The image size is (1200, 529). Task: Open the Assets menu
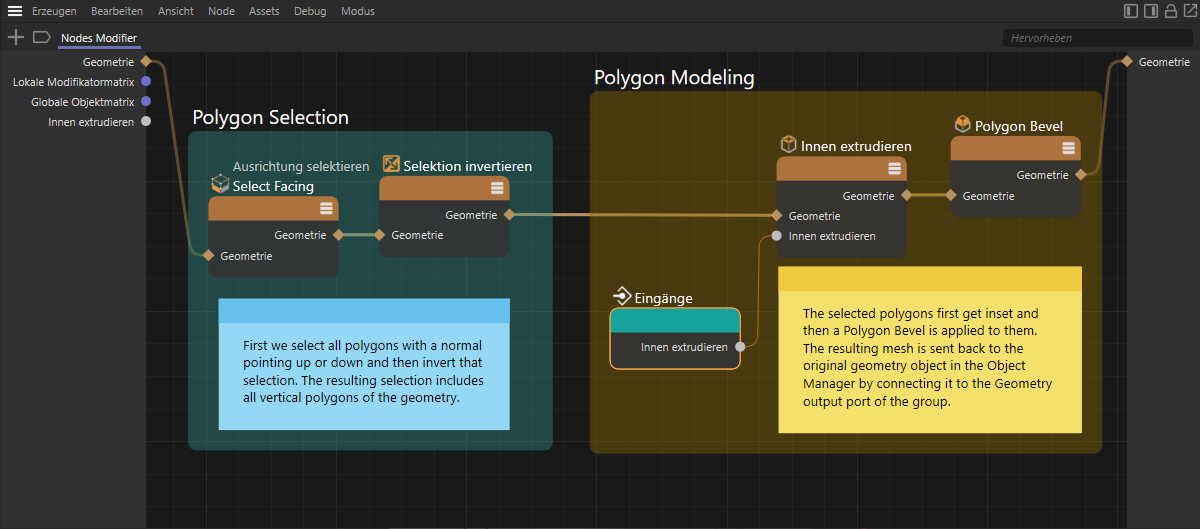point(264,11)
